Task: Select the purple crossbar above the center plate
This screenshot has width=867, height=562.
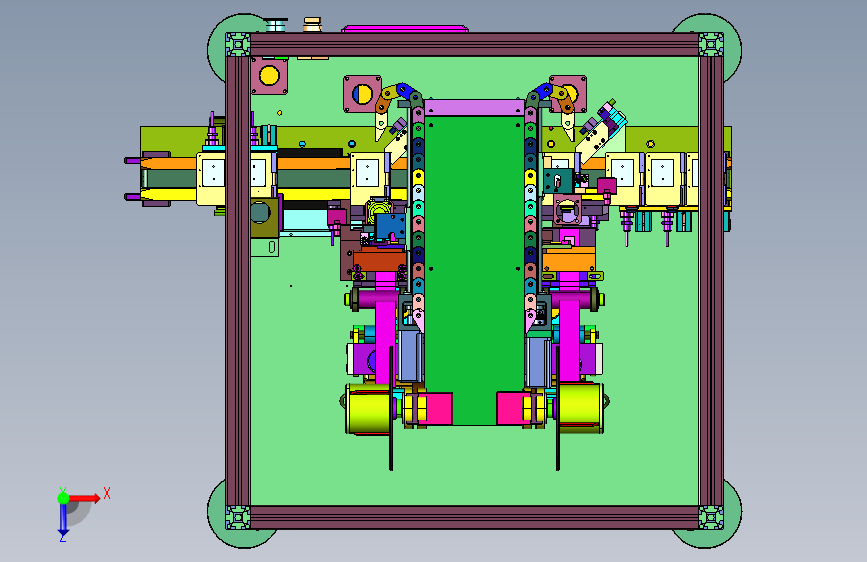Action: pyautogui.click(x=474, y=107)
